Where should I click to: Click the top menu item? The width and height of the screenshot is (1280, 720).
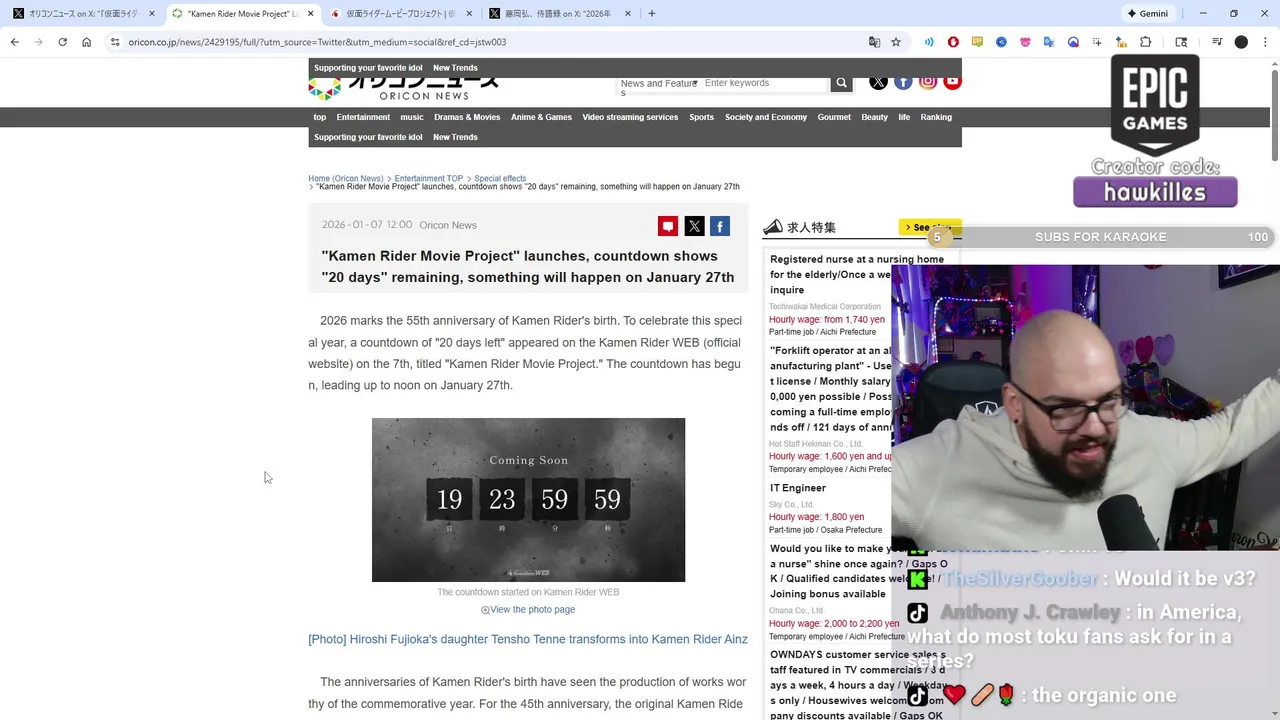(x=320, y=117)
